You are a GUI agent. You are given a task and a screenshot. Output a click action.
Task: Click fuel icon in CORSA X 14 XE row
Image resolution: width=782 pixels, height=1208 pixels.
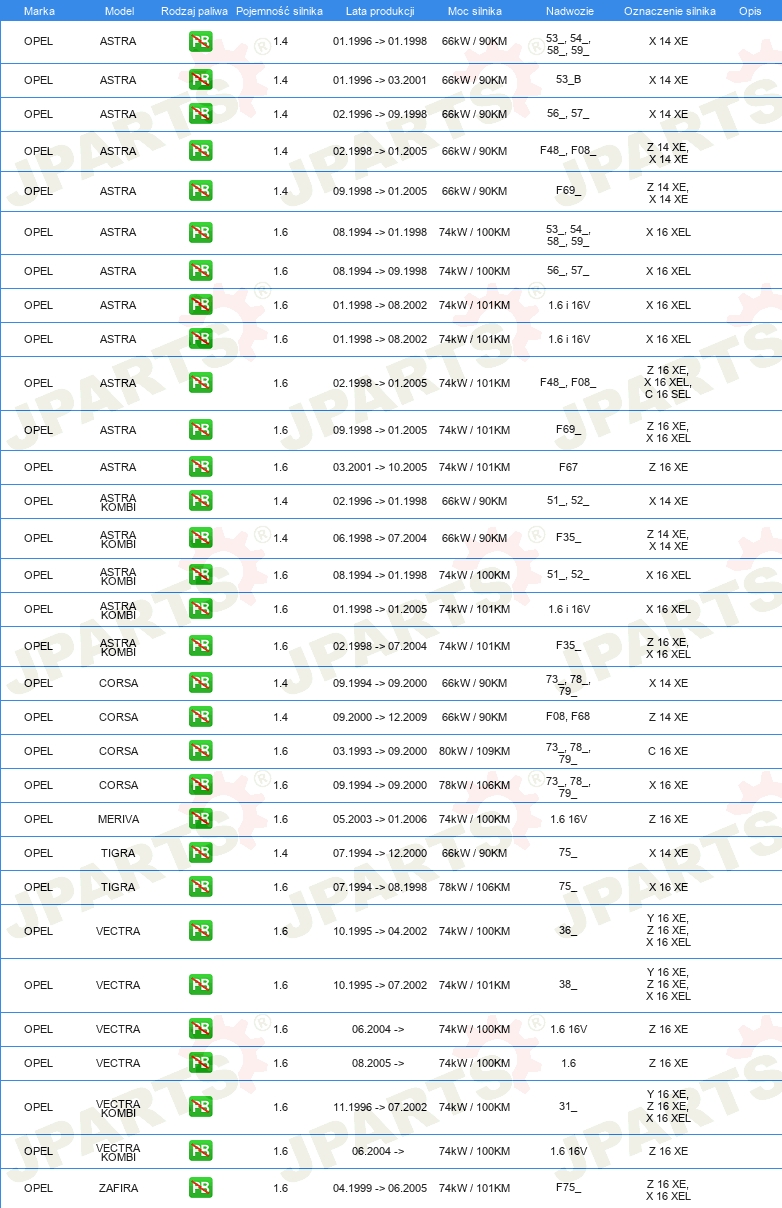point(200,683)
